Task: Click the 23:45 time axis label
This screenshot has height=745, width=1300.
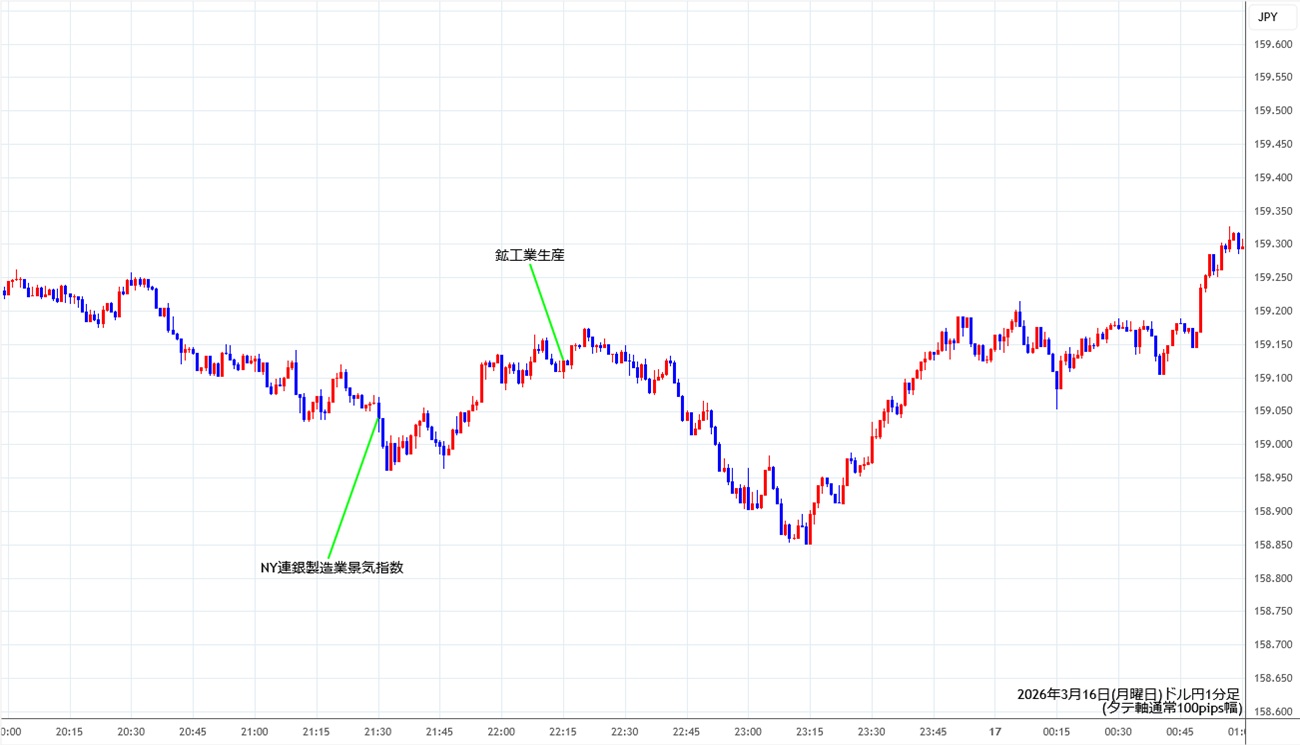Action: [933, 731]
